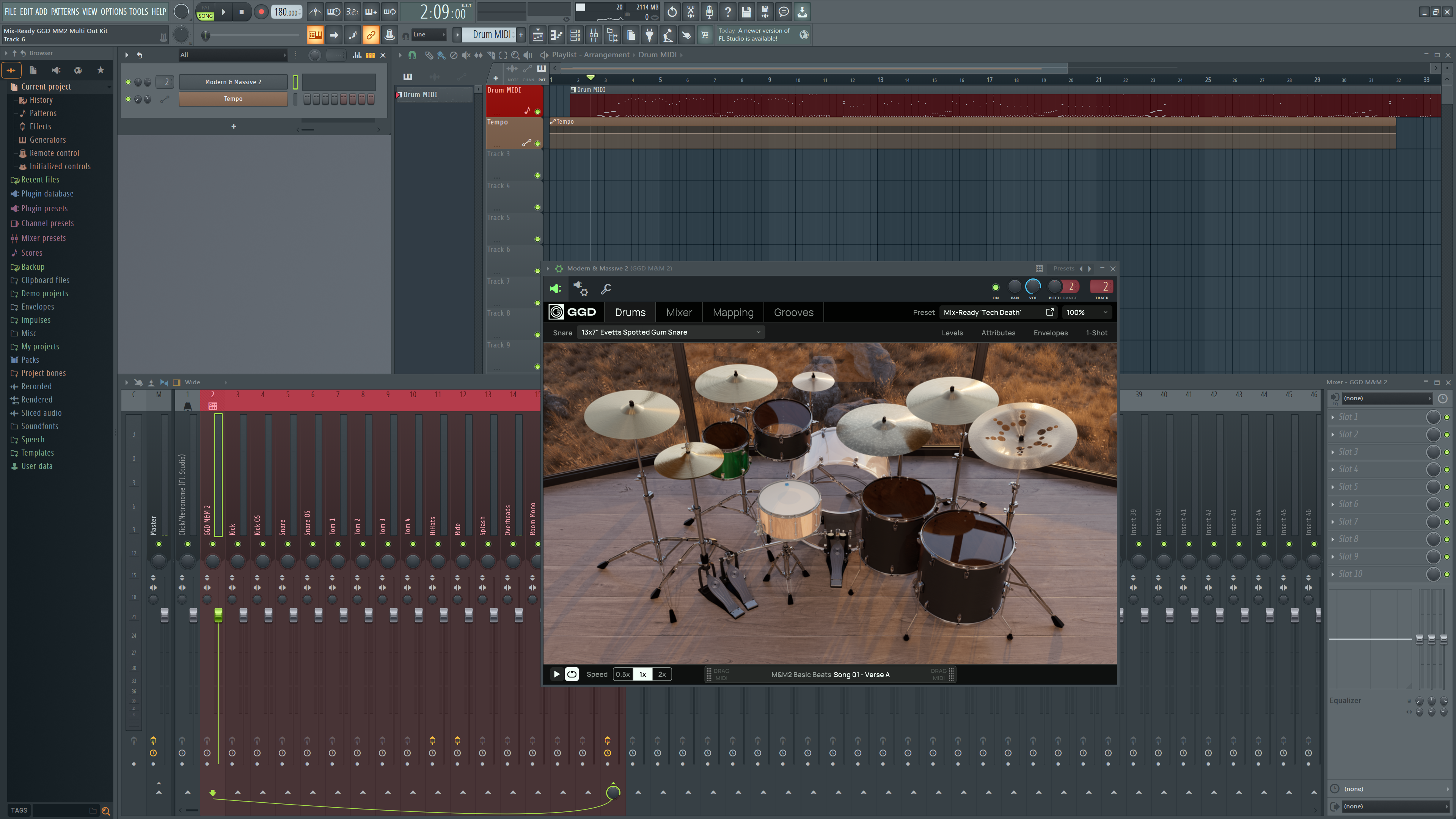Image resolution: width=1456 pixels, height=819 pixels.
Task: Click the Plugin database browser folder
Action: point(47,193)
